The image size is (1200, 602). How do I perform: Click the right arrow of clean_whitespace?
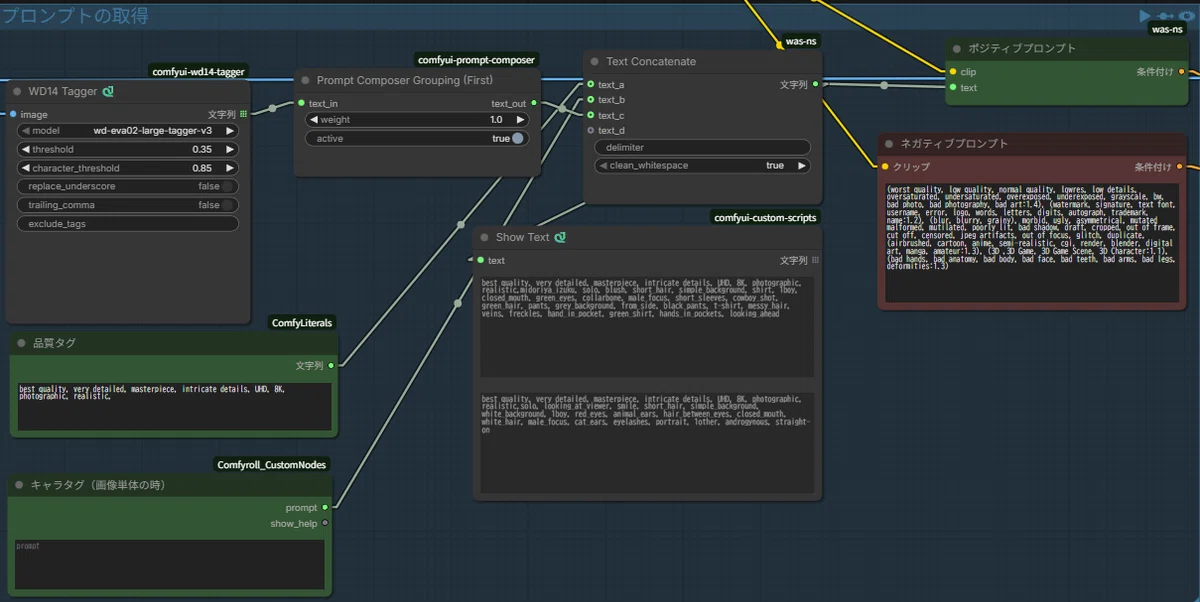(x=801, y=165)
